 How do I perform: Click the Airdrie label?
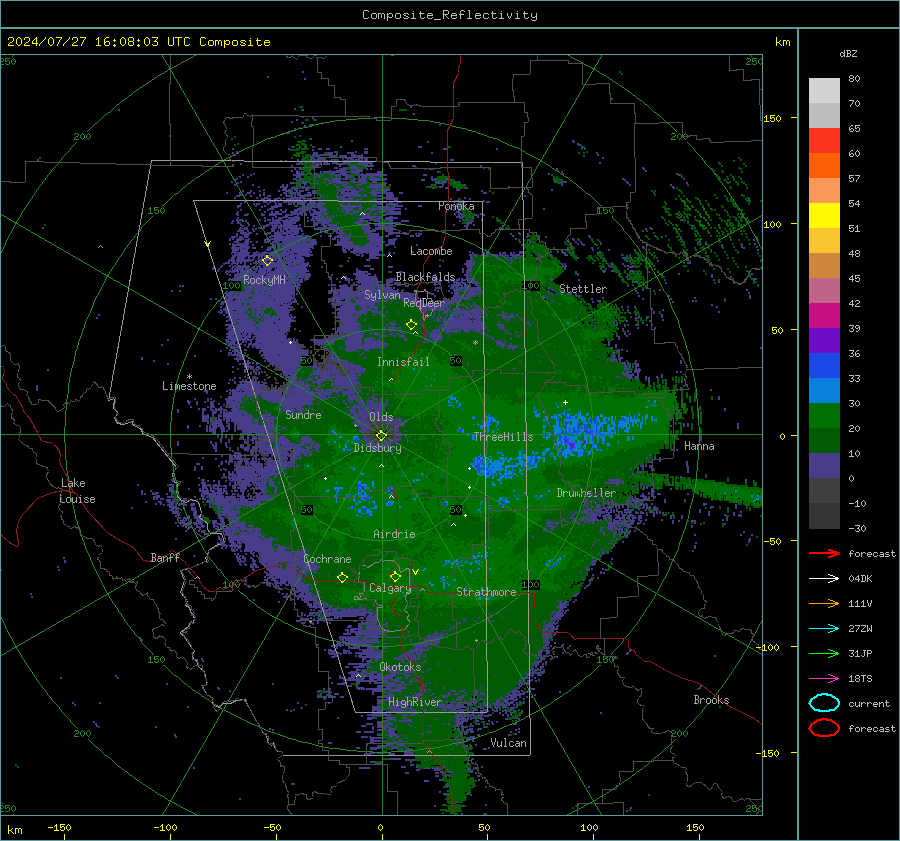(x=394, y=534)
